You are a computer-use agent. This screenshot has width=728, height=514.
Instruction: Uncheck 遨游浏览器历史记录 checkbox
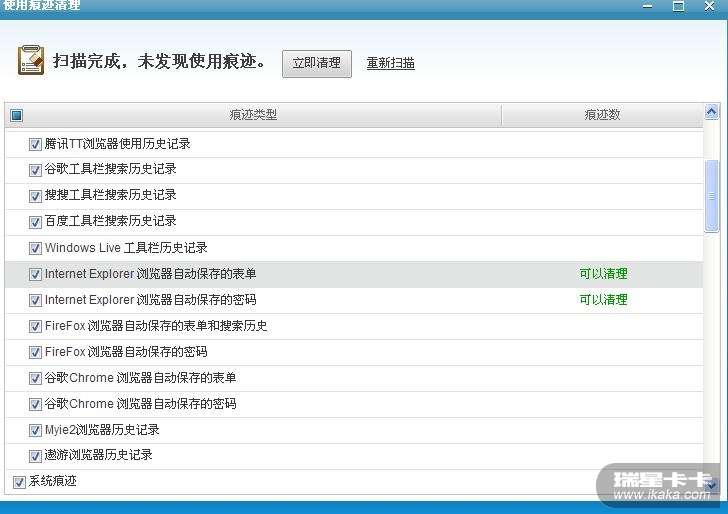coord(35,456)
